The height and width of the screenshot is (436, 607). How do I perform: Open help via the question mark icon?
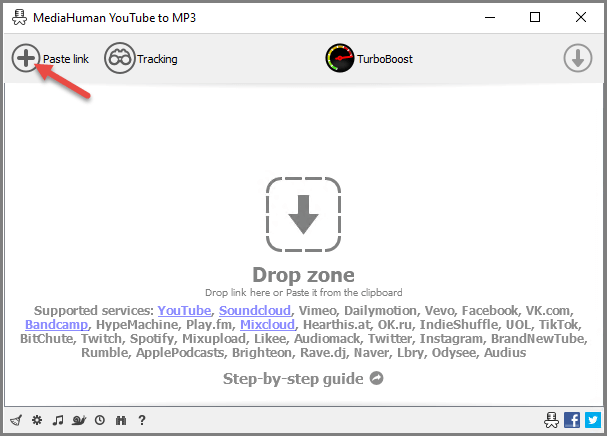pos(142,420)
